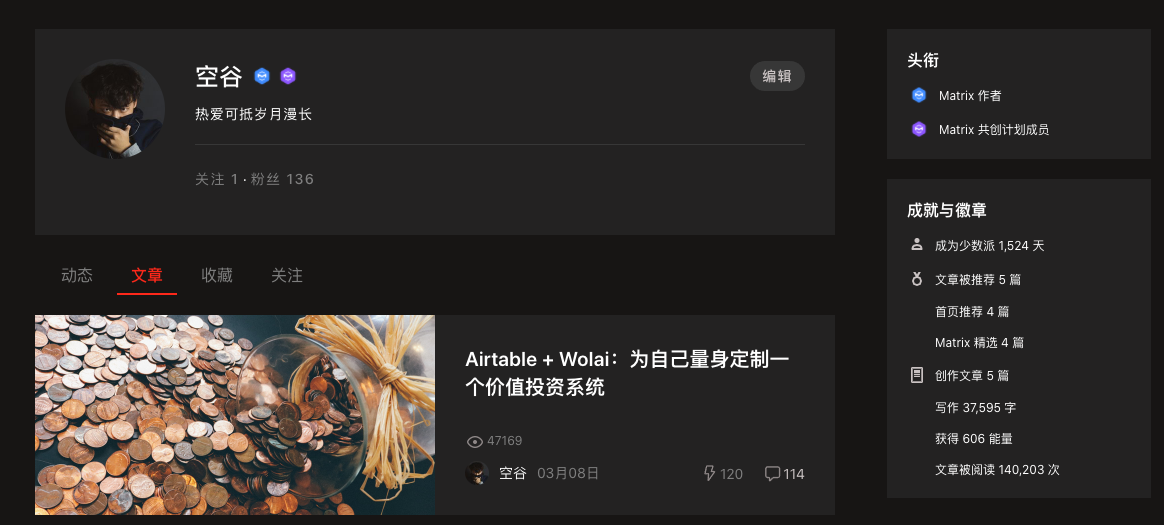Screen dimensions: 1164x525
Task: Click the 编辑 profile button
Action: pyautogui.click(x=777, y=76)
